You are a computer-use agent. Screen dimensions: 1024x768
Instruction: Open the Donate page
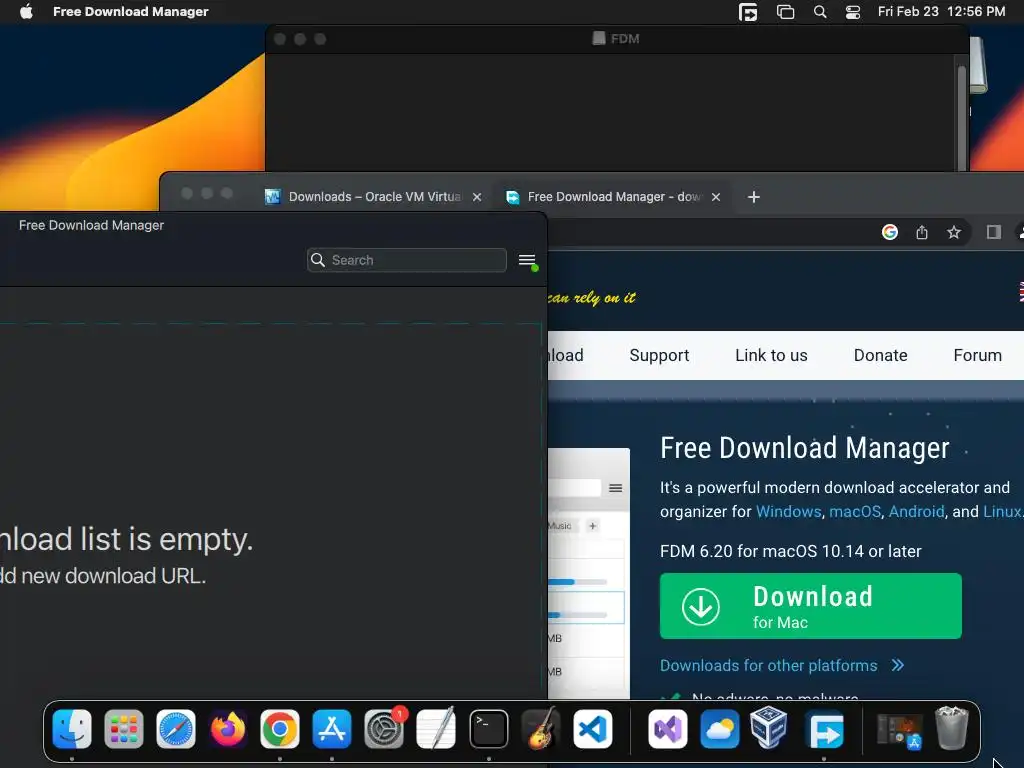point(880,355)
